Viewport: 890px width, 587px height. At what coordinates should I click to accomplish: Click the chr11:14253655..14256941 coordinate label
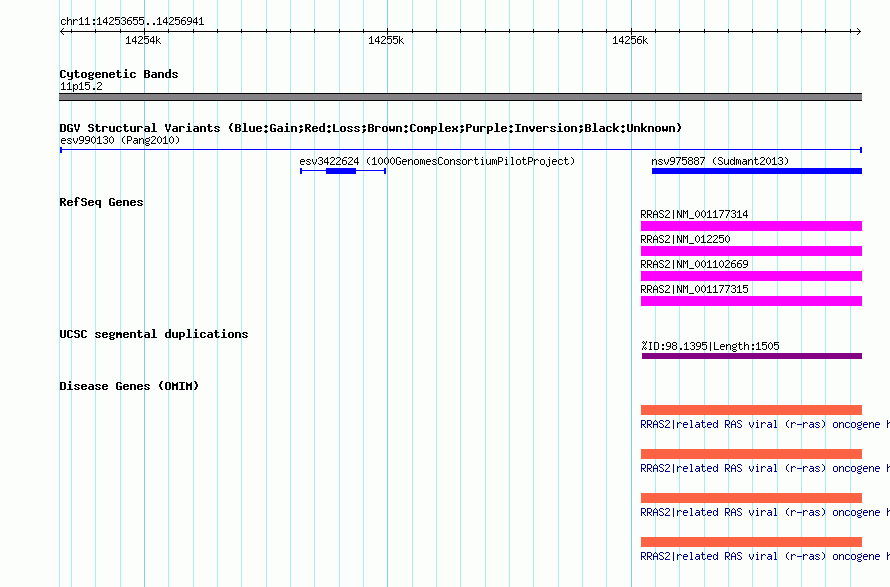pyautogui.click(x=132, y=22)
